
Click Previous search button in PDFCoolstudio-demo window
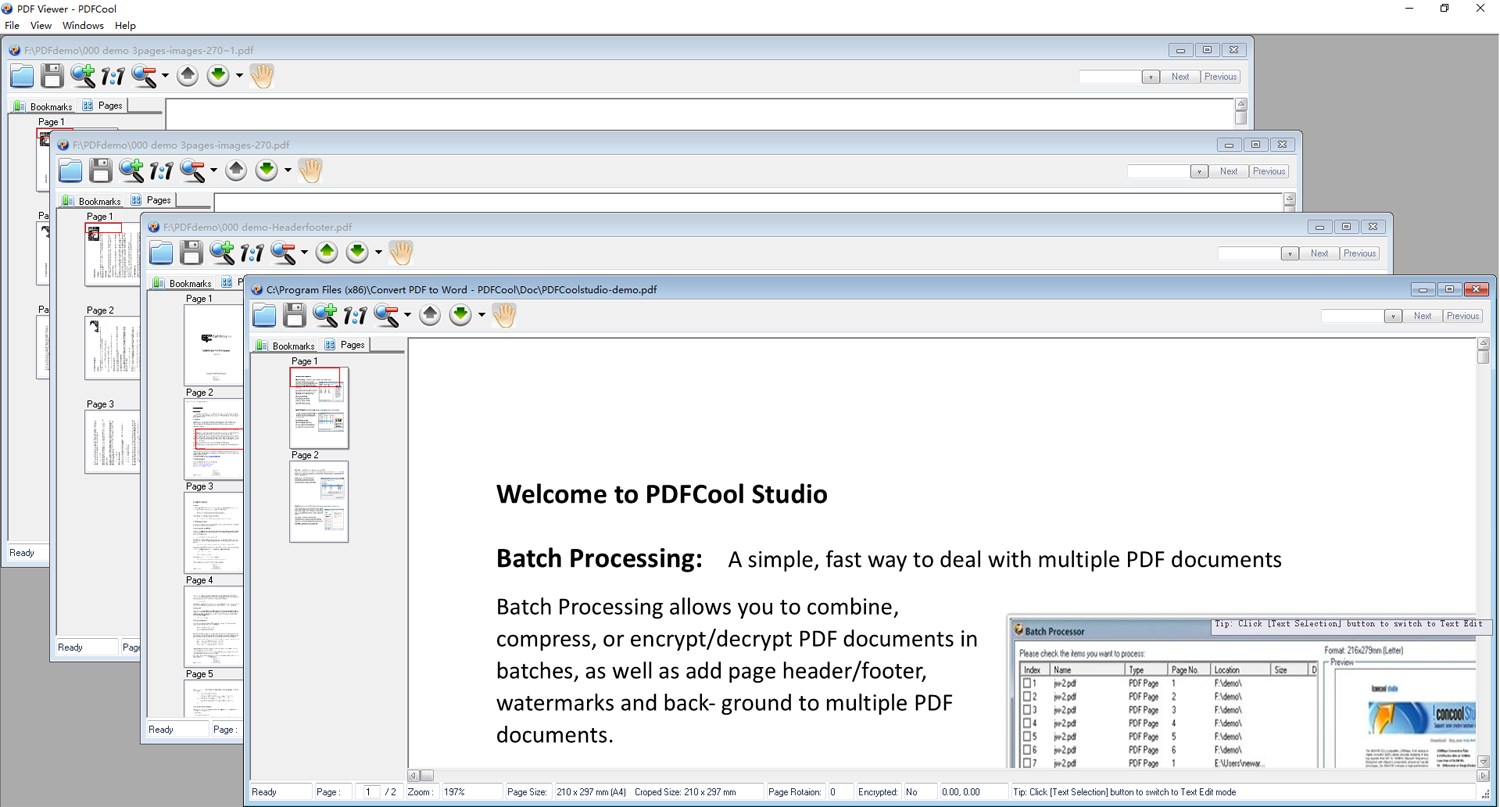pyautogui.click(x=1462, y=316)
